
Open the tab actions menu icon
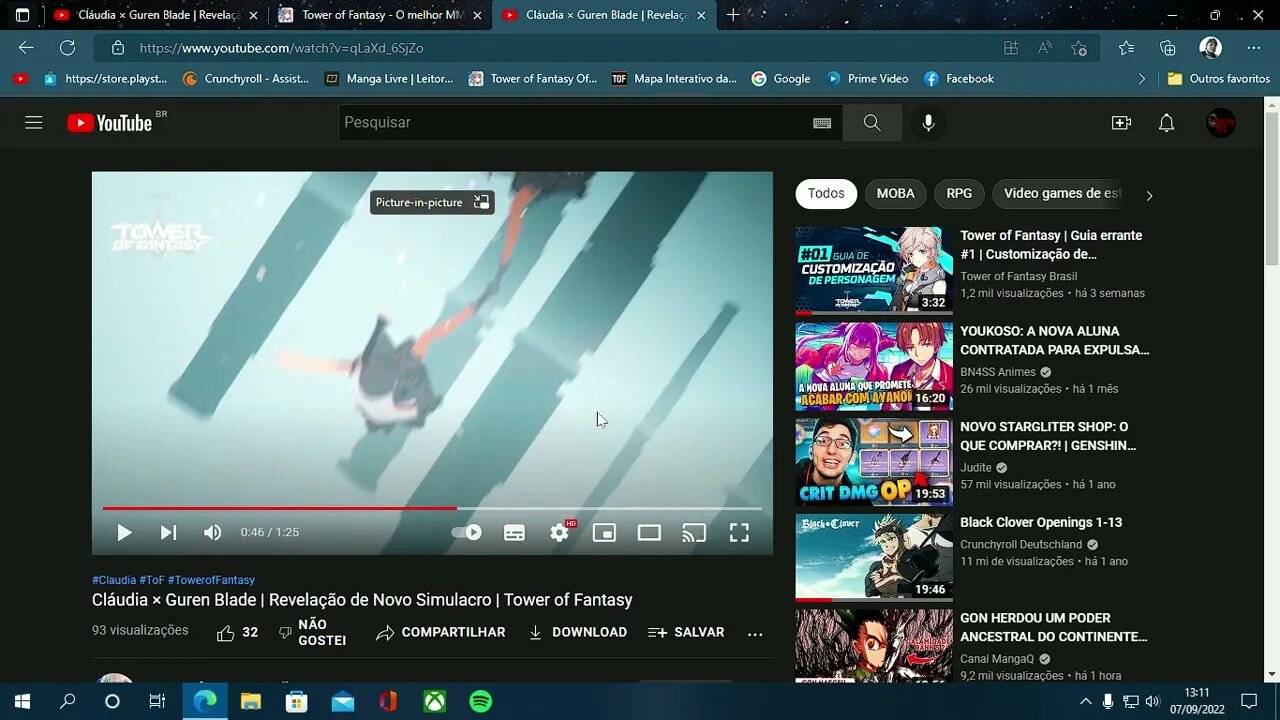22,15
